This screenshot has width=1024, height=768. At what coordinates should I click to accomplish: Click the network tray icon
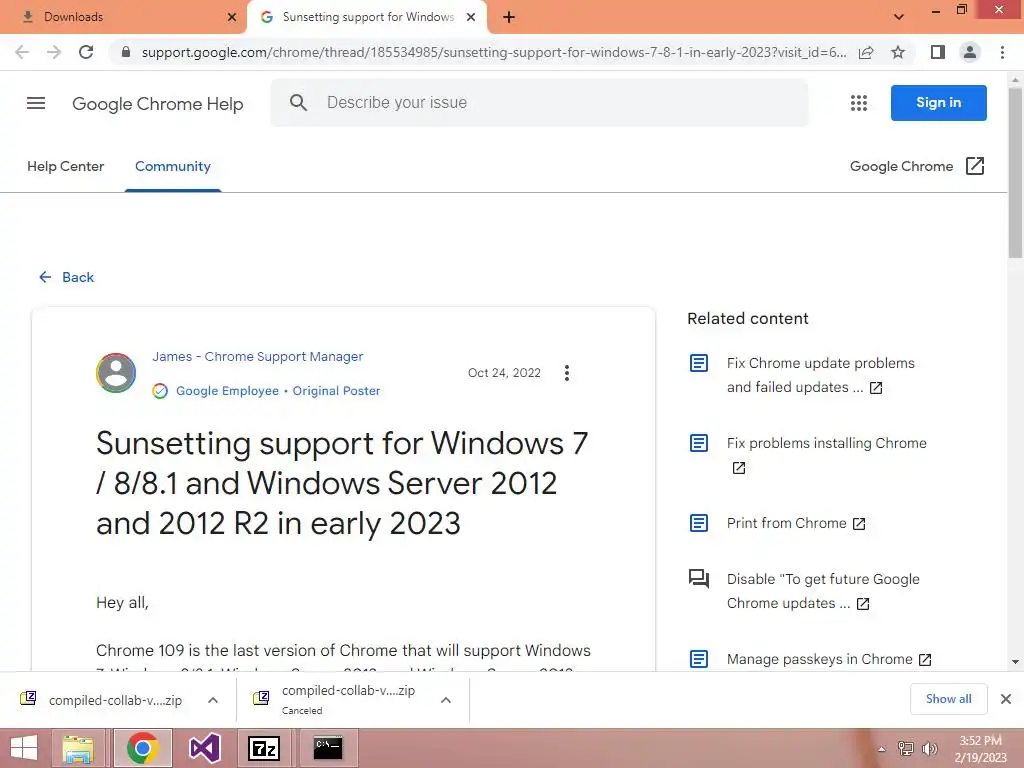(x=906, y=749)
